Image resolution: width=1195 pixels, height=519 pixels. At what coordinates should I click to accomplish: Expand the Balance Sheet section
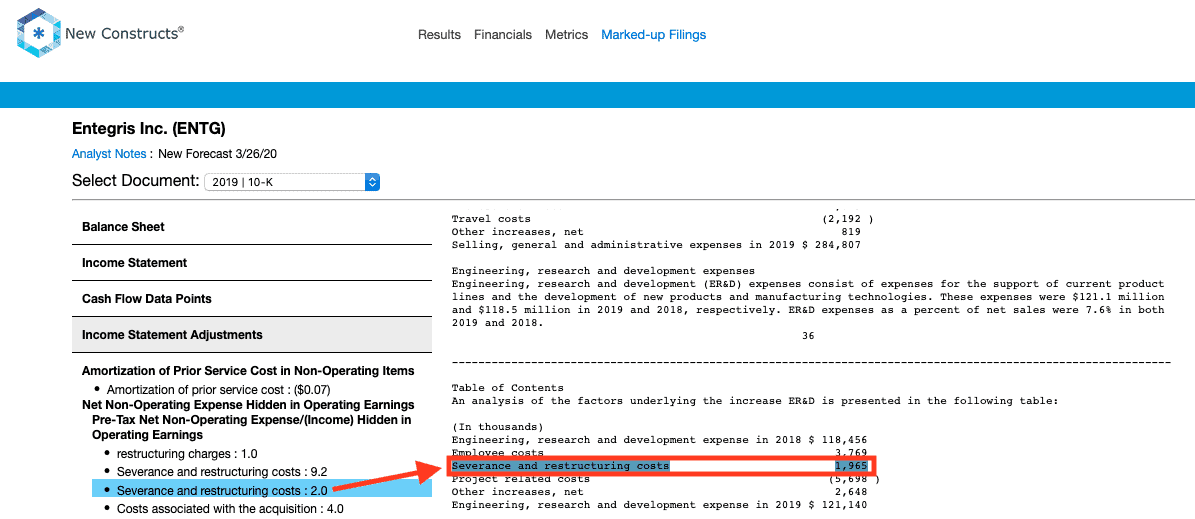252,226
